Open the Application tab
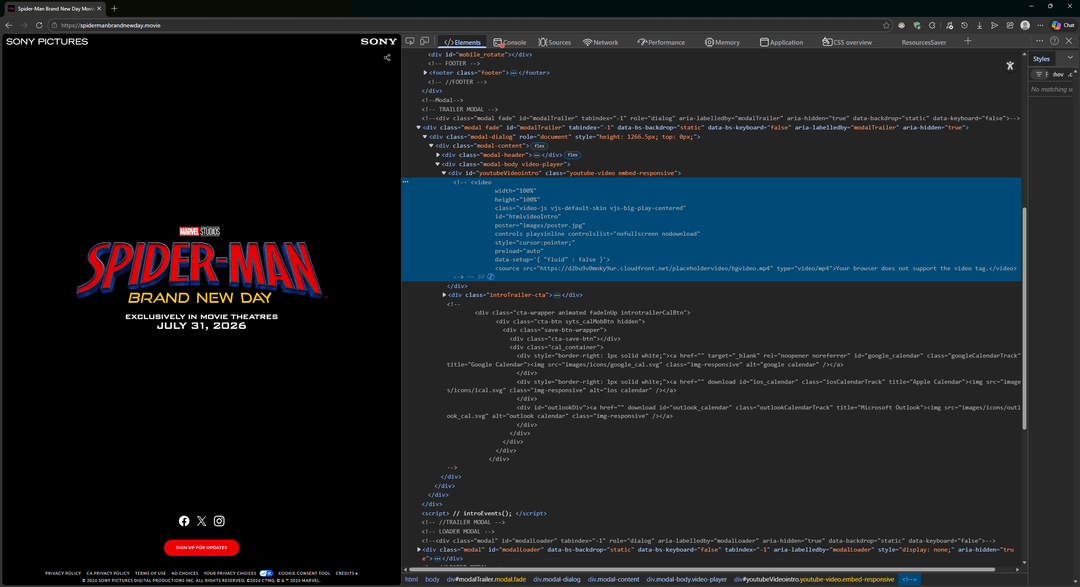The height and width of the screenshot is (587, 1080). pos(781,42)
